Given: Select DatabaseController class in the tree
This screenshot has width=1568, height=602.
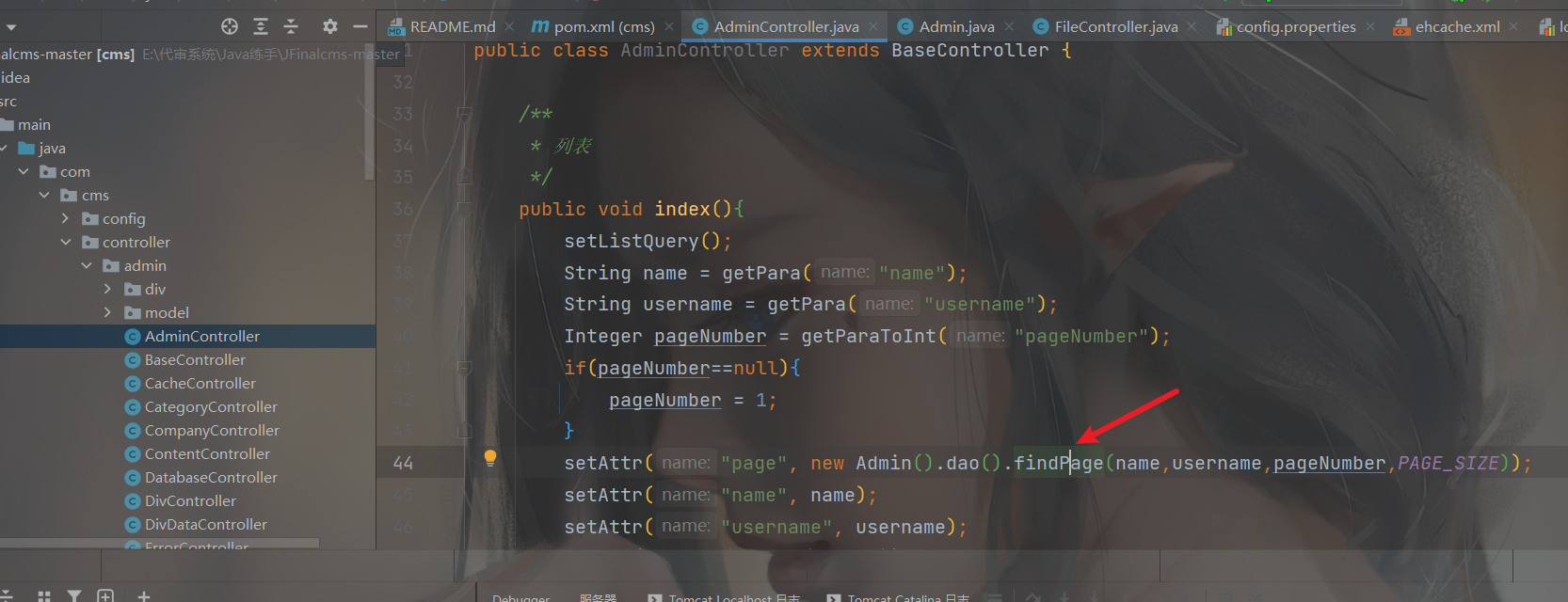Looking at the screenshot, I should (211, 477).
